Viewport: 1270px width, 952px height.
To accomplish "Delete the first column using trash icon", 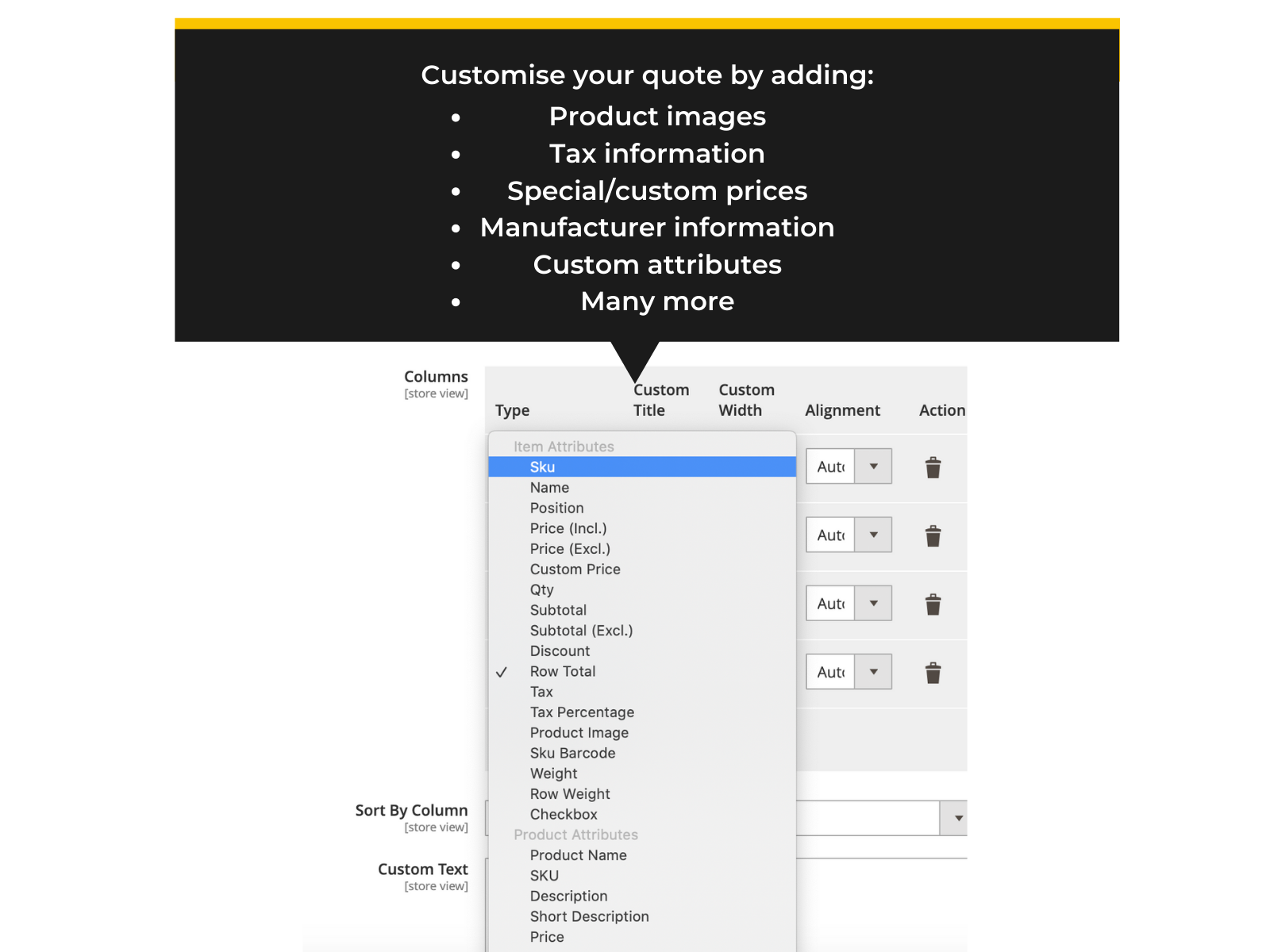I will (x=933, y=467).
